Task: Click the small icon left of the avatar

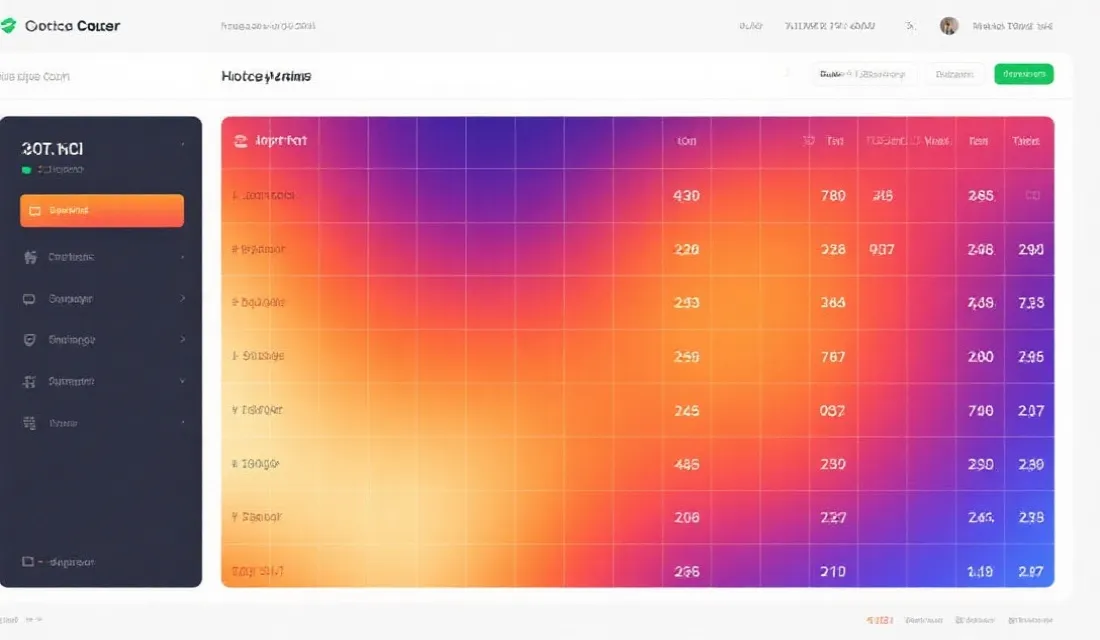Action: point(910,26)
